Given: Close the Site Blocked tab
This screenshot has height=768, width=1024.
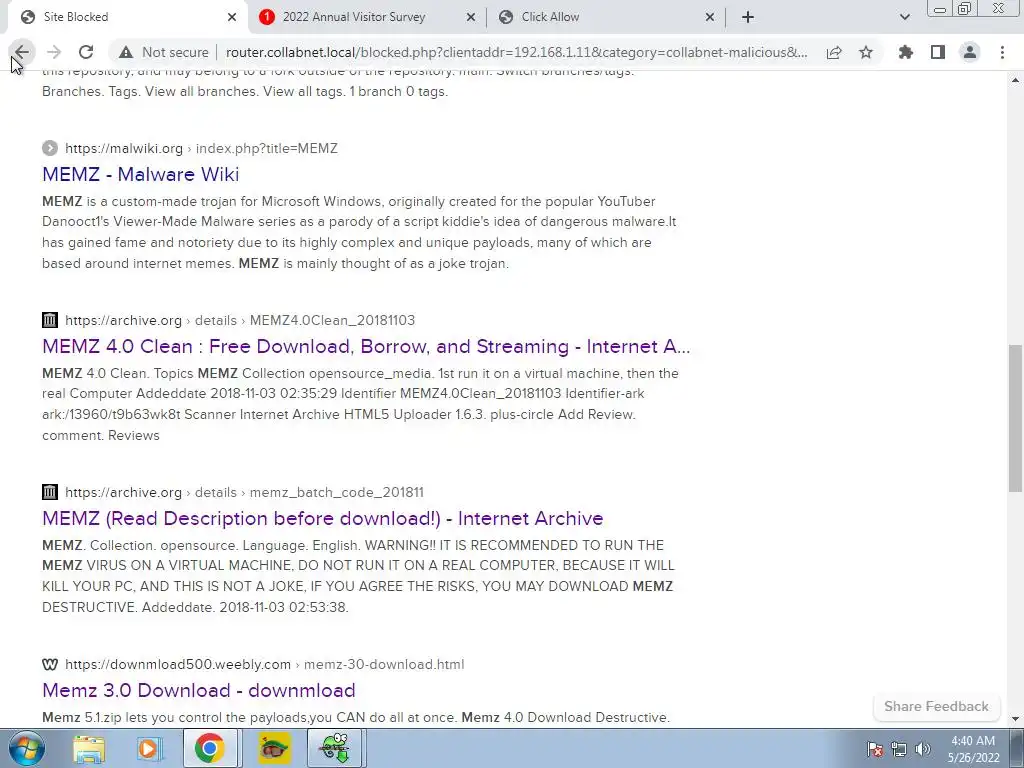Looking at the screenshot, I should pyautogui.click(x=232, y=17).
